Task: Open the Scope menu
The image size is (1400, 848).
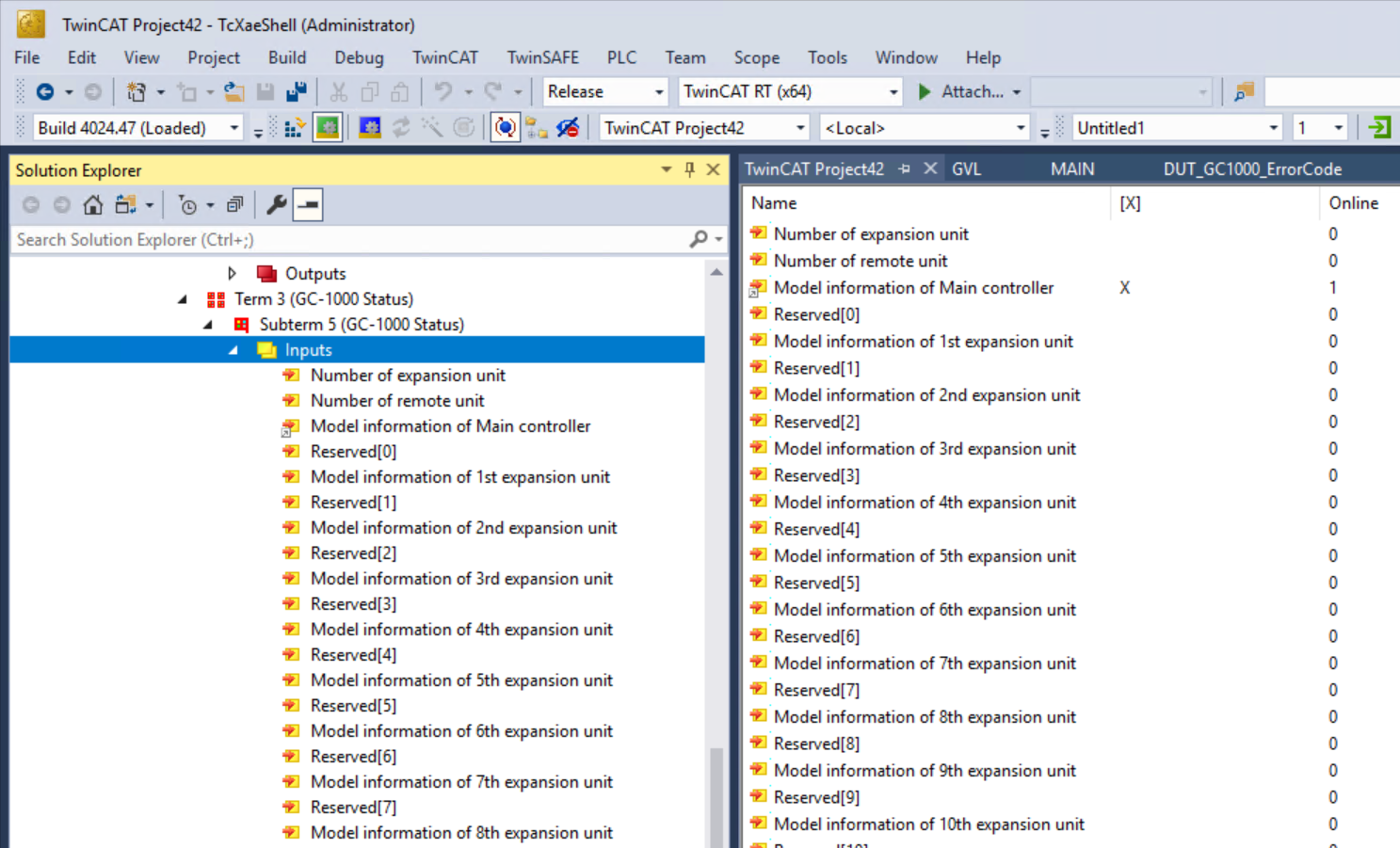Action: 757,57
